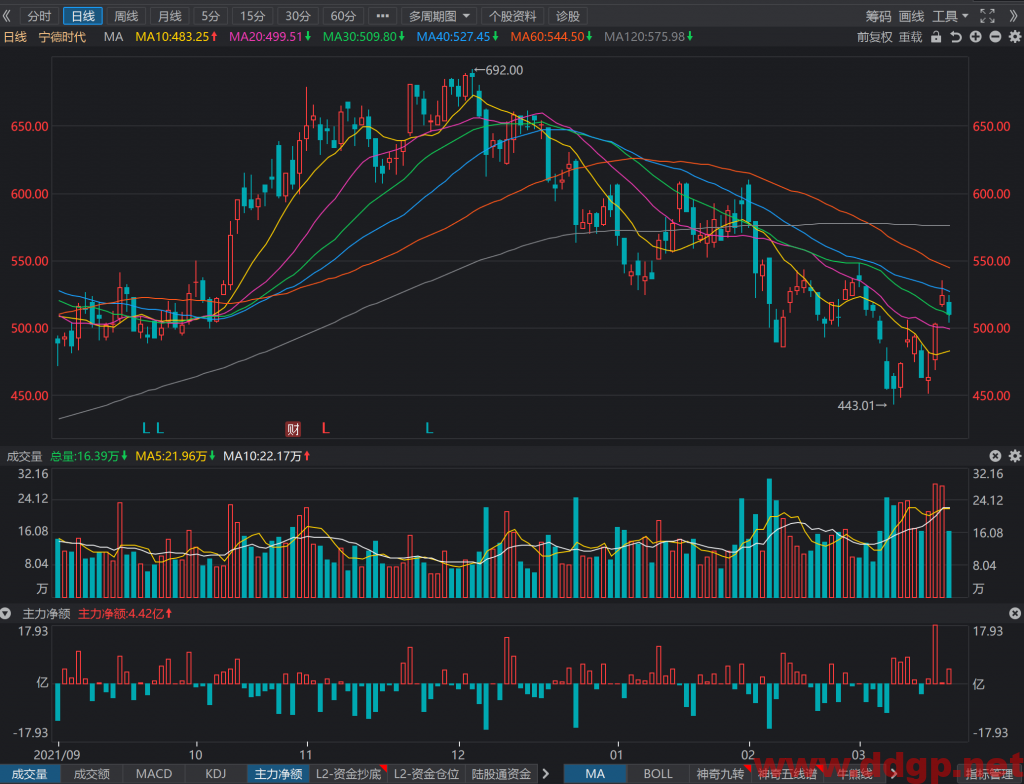Click the 财 earnings marker on chart
The height and width of the screenshot is (784, 1024).
coord(293,429)
